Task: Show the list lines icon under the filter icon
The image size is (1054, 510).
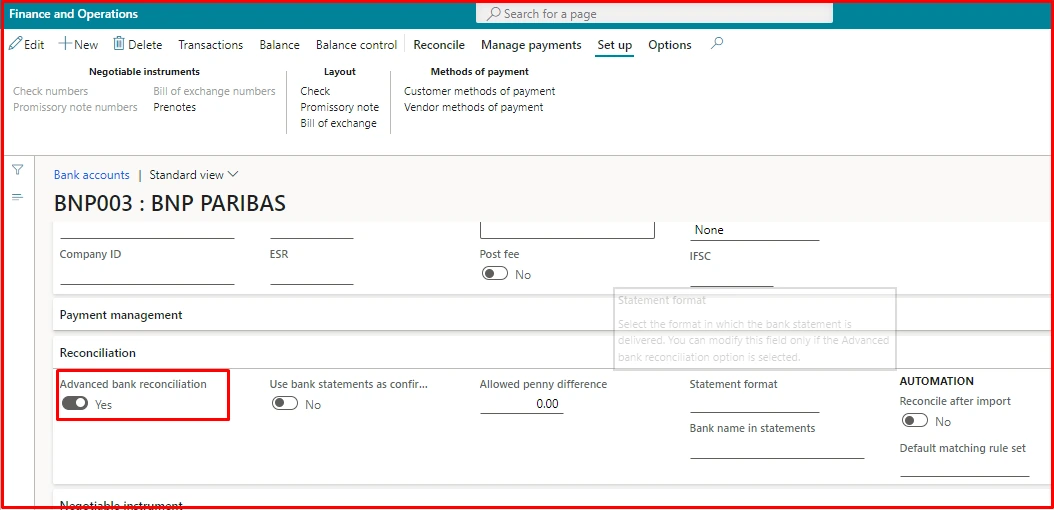Action: pos(18,197)
